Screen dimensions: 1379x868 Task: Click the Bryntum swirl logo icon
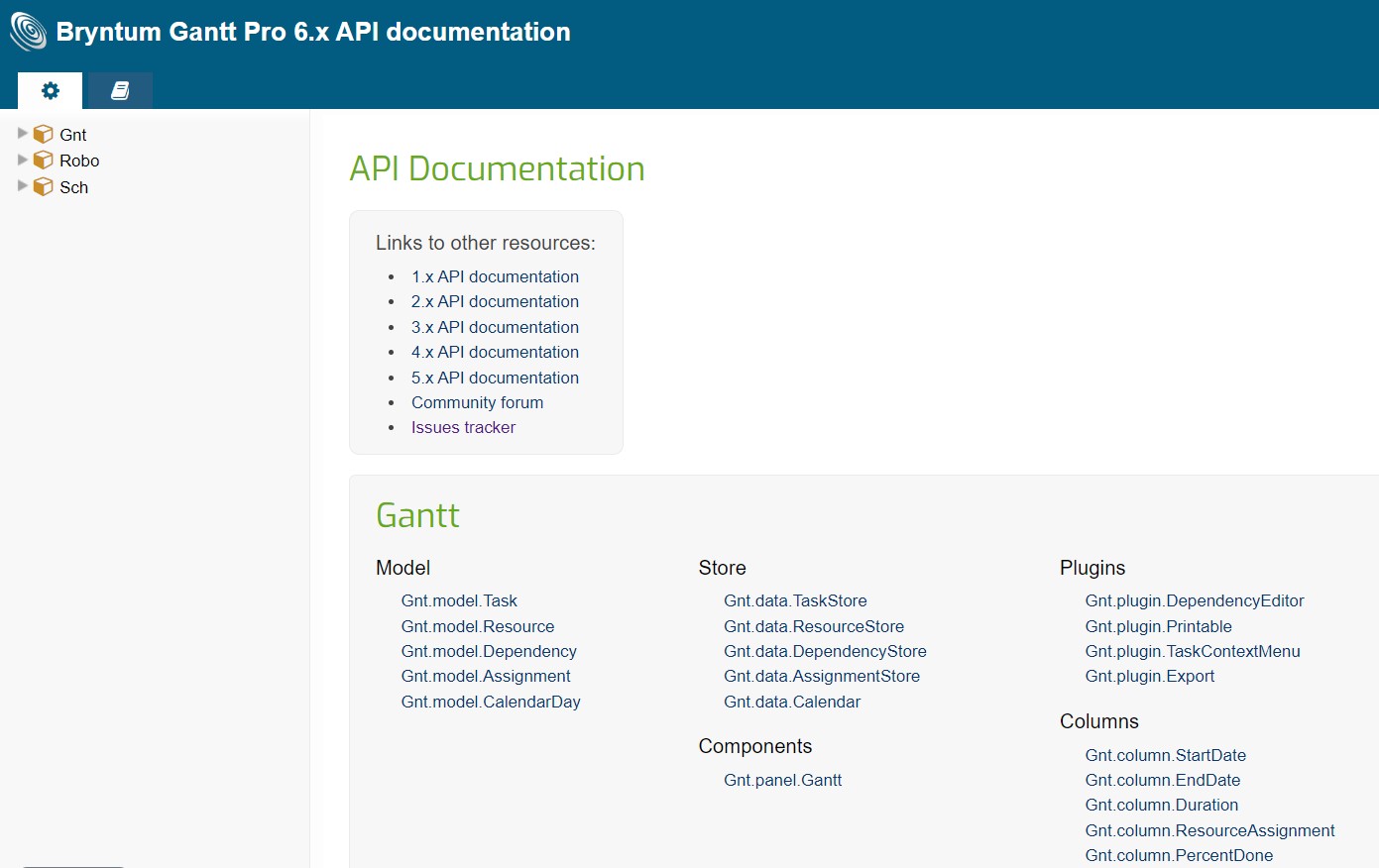[x=28, y=31]
